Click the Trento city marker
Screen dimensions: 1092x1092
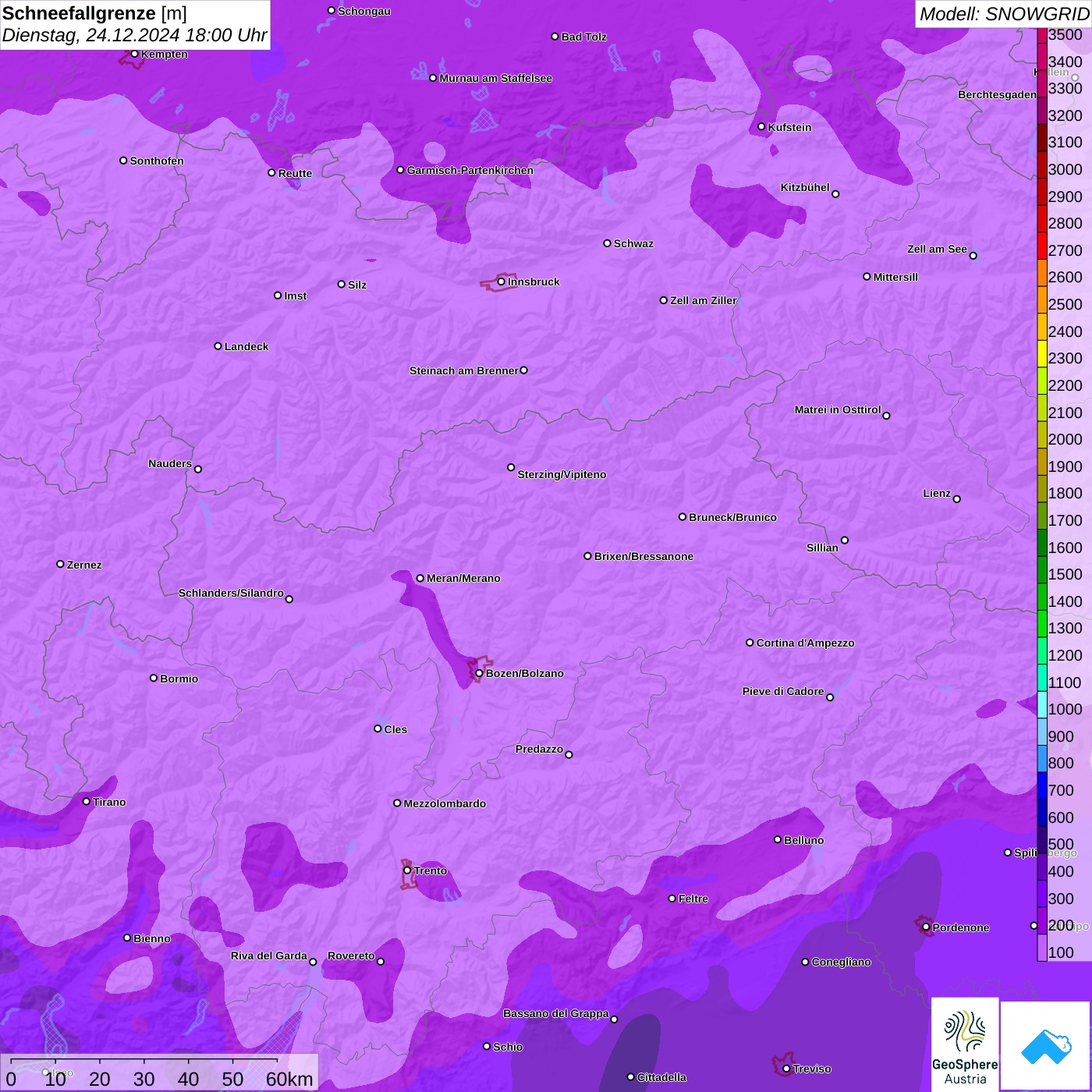click(x=407, y=870)
